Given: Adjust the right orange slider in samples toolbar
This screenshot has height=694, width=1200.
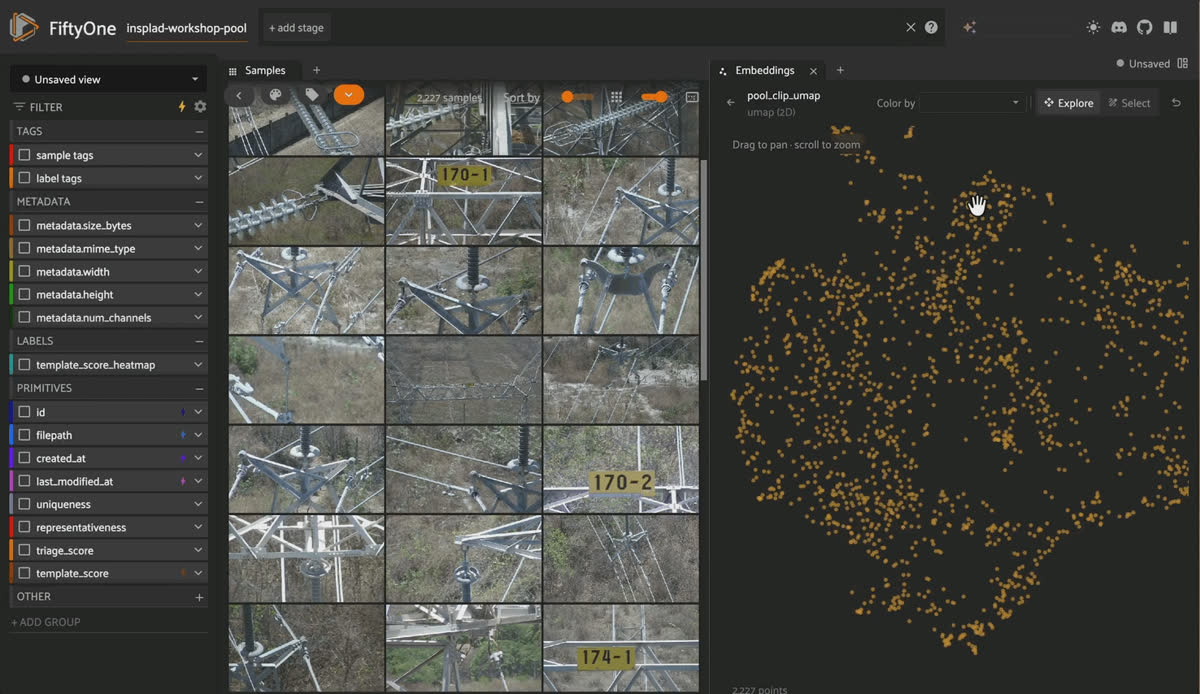Looking at the screenshot, I should click(654, 97).
